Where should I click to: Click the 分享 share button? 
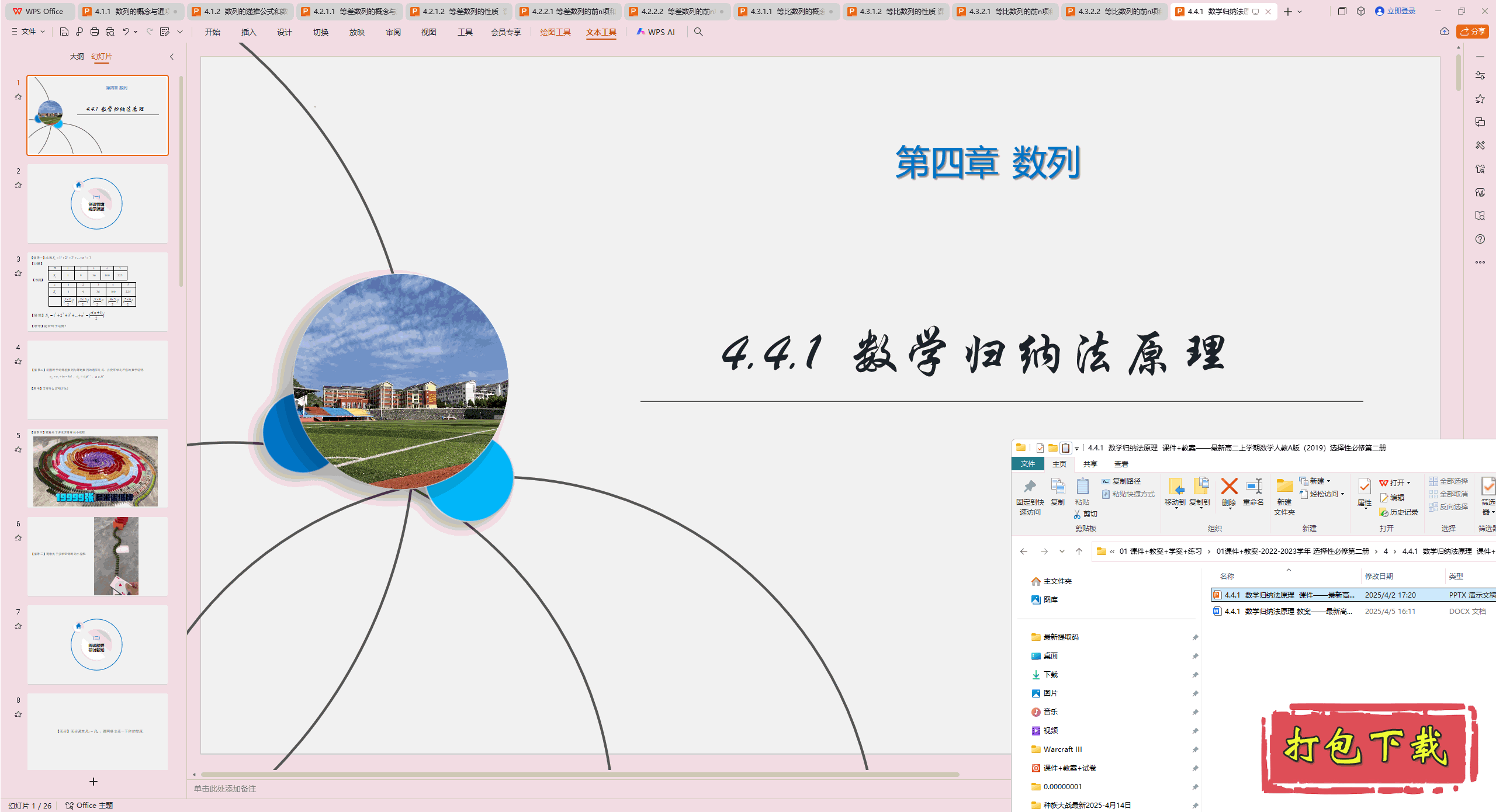[1473, 32]
